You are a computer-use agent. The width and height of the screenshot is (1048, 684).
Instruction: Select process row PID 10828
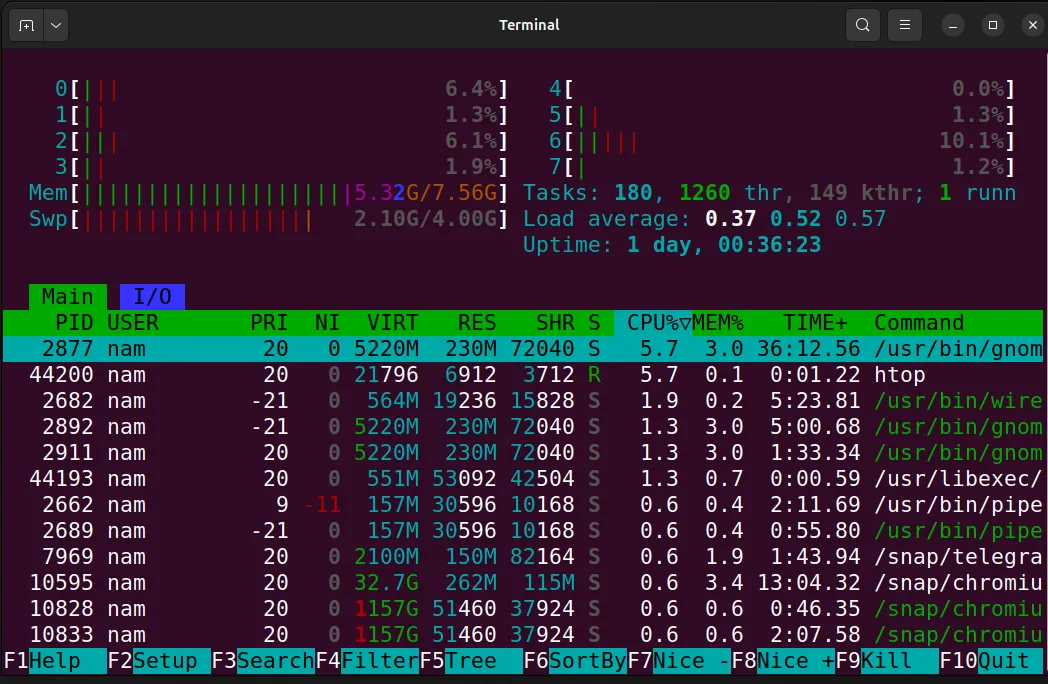tap(523, 609)
